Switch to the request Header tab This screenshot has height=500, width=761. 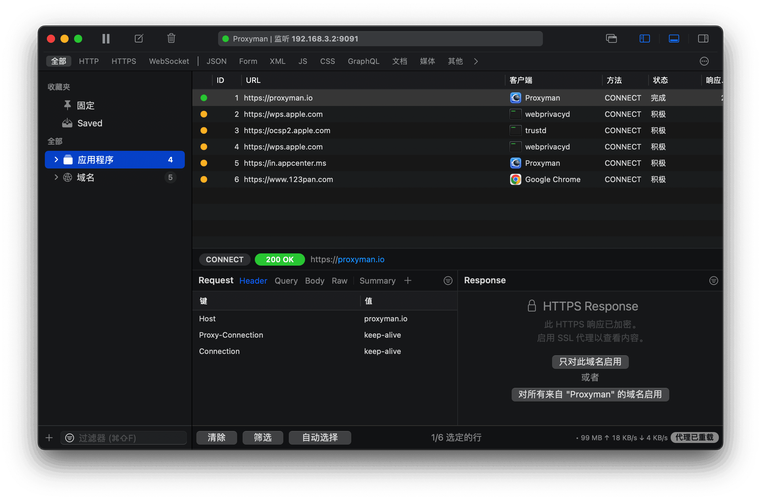coord(253,281)
